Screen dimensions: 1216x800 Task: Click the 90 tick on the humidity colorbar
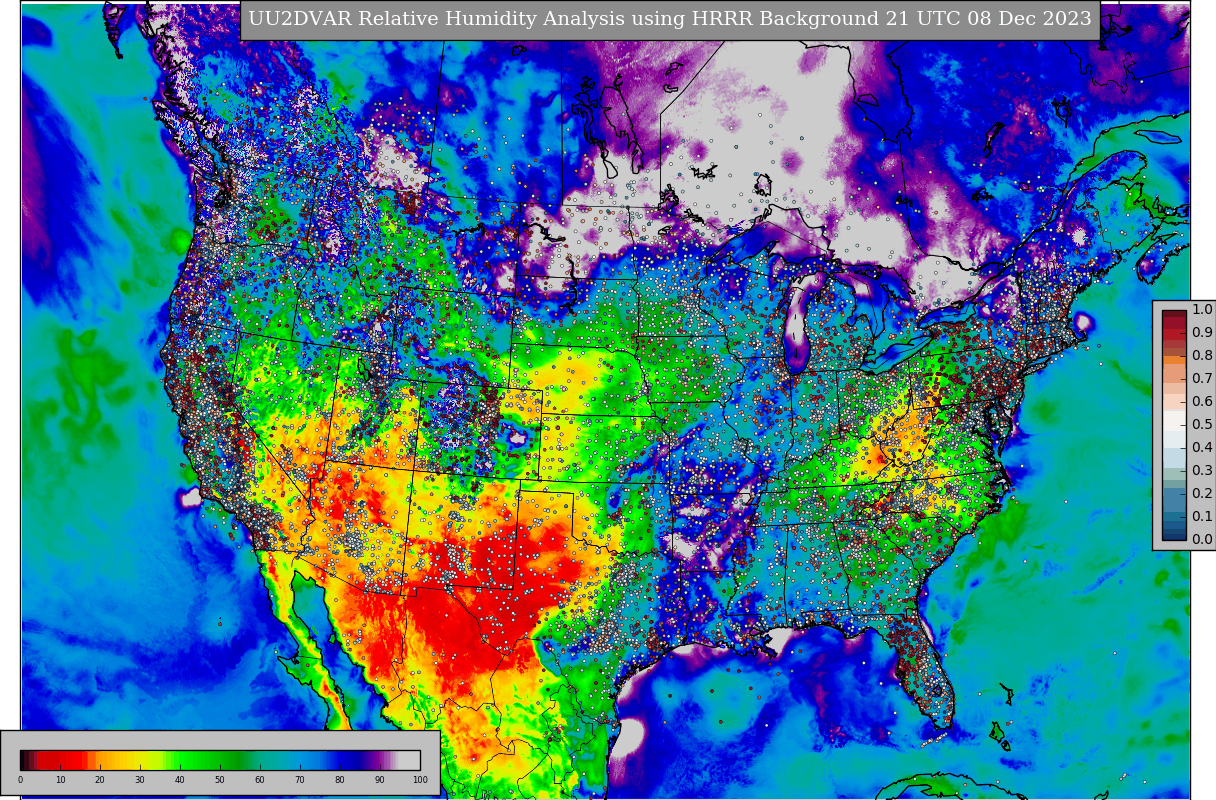[380, 780]
